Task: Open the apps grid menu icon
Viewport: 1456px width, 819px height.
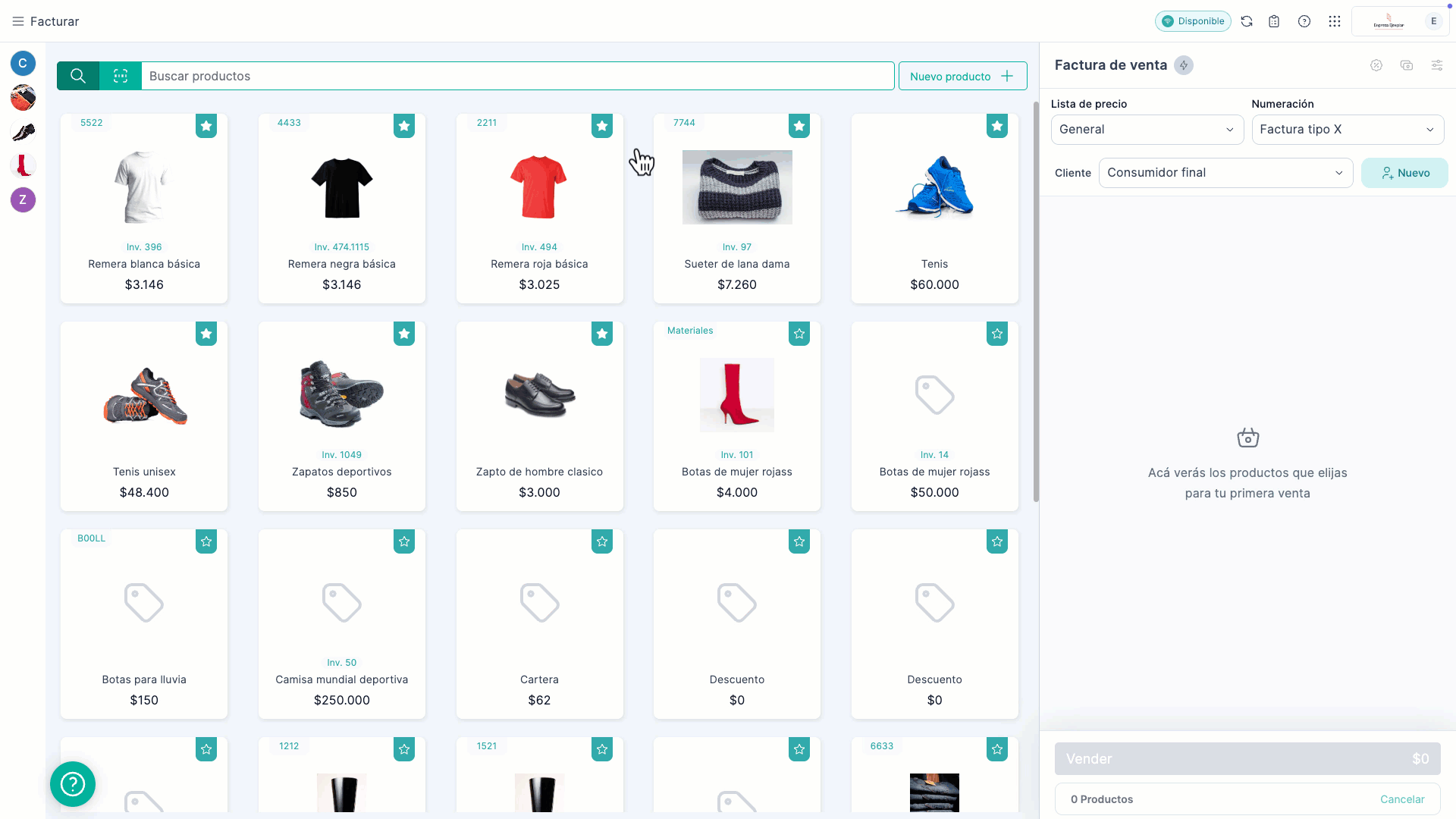Action: [x=1335, y=21]
